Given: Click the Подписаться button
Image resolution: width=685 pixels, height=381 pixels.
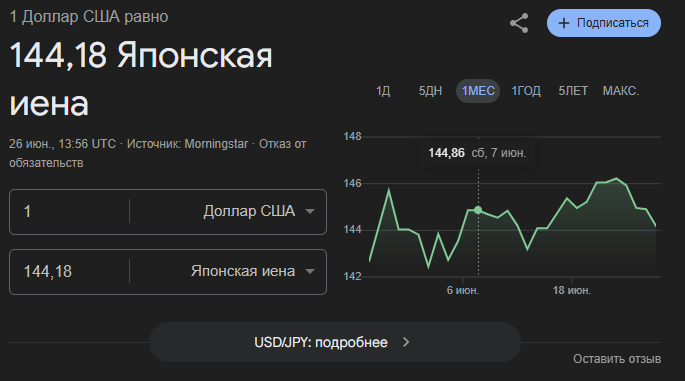Looking at the screenshot, I should 604,23.
